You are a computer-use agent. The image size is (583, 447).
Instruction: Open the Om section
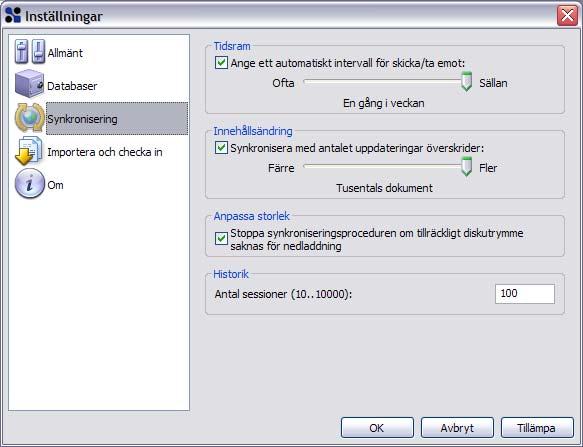tap(55, 185)
